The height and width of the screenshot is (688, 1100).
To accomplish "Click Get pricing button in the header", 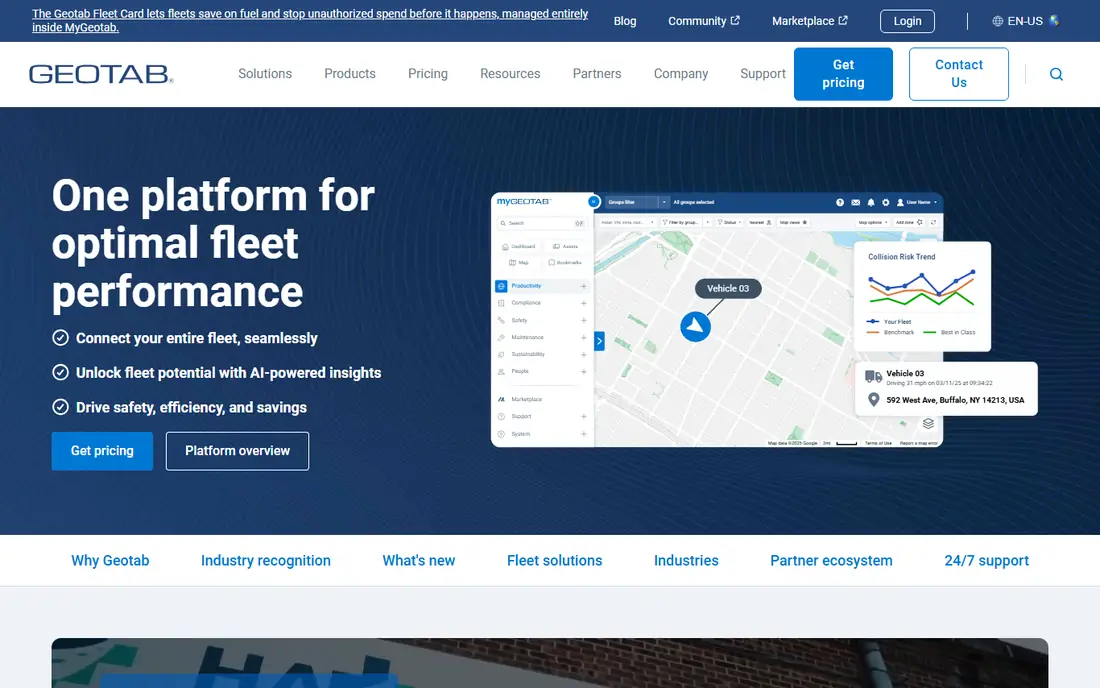I will pos(843,74).
